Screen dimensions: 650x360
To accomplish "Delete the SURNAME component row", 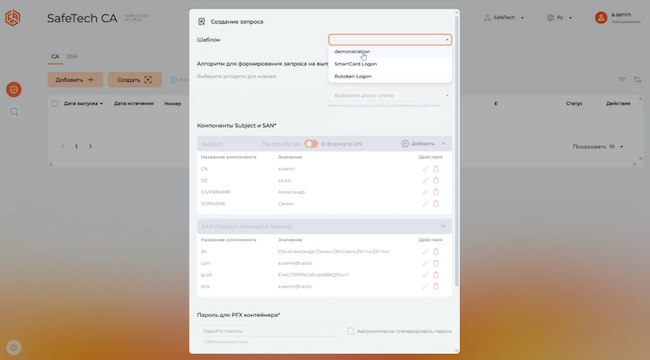I will point(436,204).
